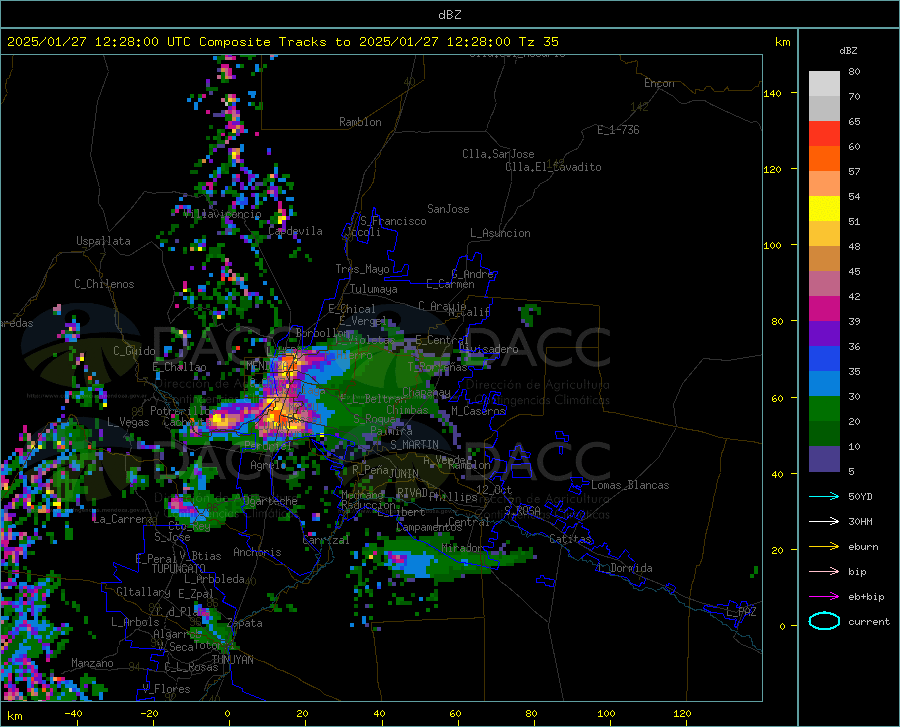Screen dimensions: 900x727
Task: Click the 20 dBZ green legend swatch
Action: [824, 409]
